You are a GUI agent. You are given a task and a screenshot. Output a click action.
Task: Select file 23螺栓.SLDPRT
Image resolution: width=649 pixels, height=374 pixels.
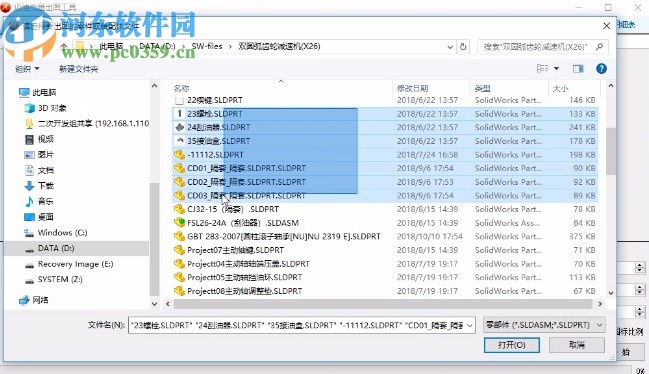(x=384, y=114)
